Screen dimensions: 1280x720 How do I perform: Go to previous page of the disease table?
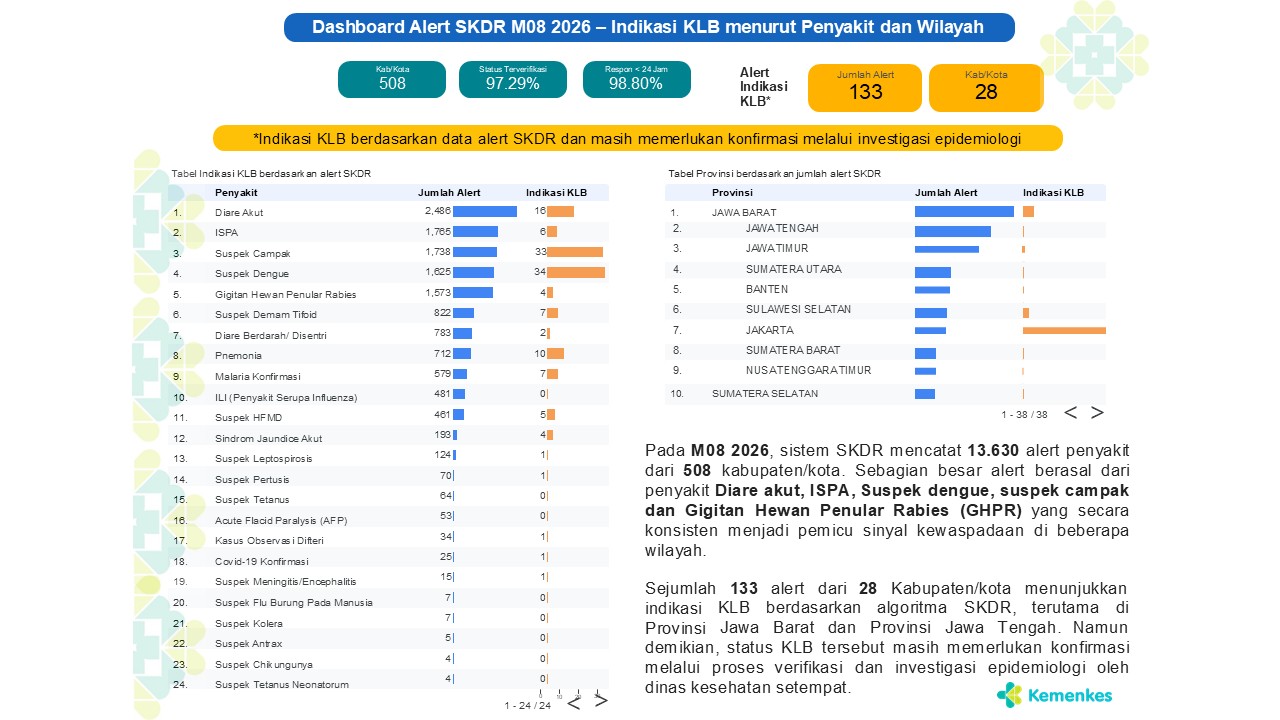tap(574, 701)
